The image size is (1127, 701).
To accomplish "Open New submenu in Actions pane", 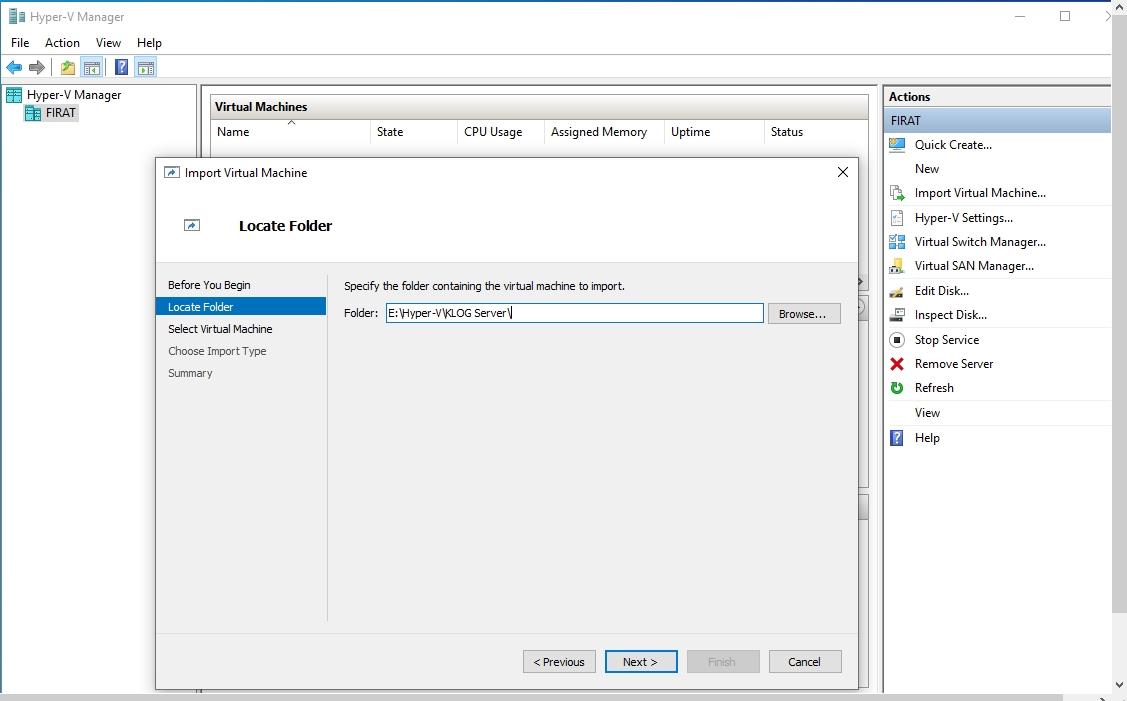I will (x=927, y=169).
